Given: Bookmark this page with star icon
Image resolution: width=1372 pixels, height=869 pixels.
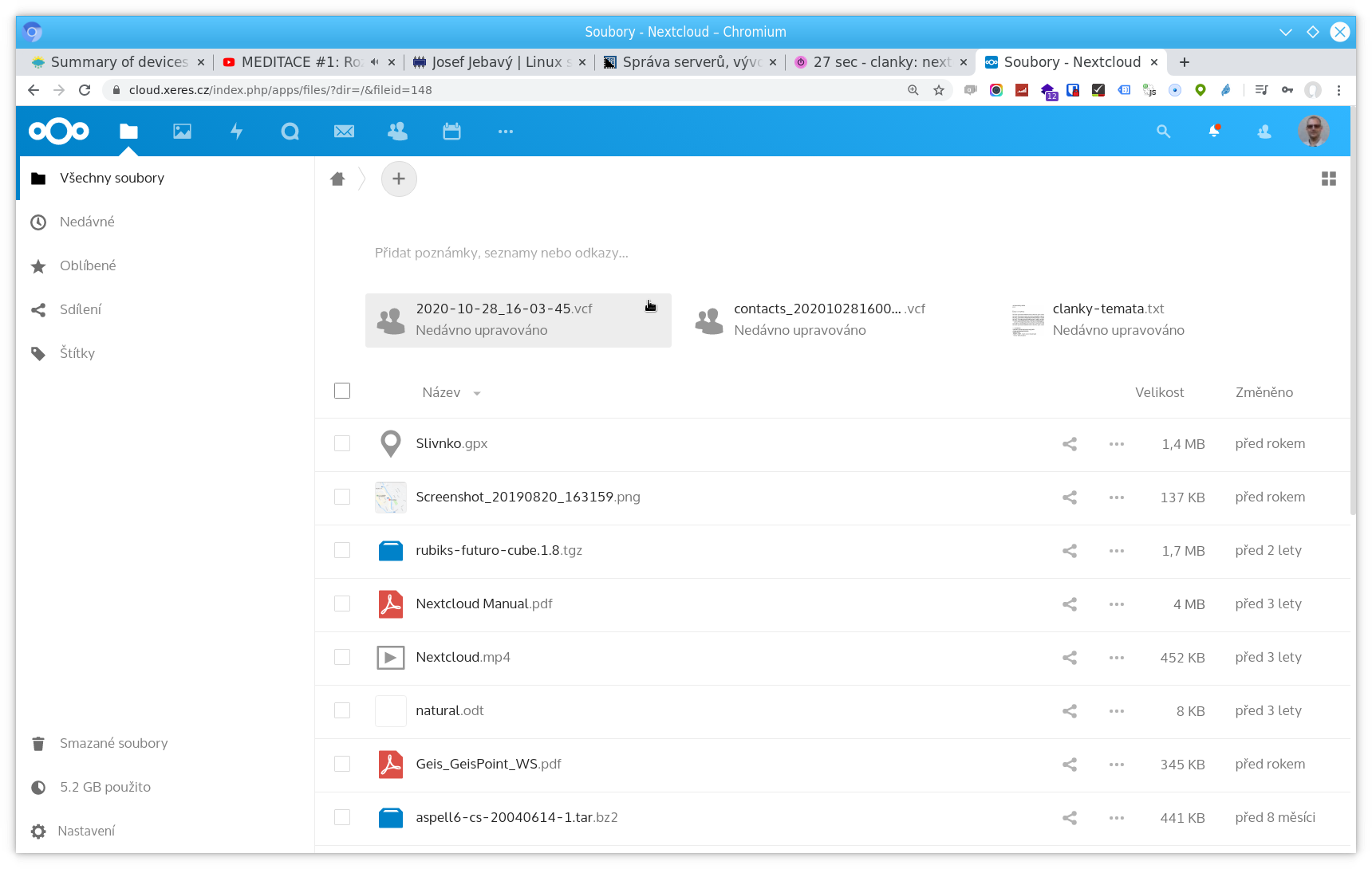Looking at the screenshot, I should [939, 90].
